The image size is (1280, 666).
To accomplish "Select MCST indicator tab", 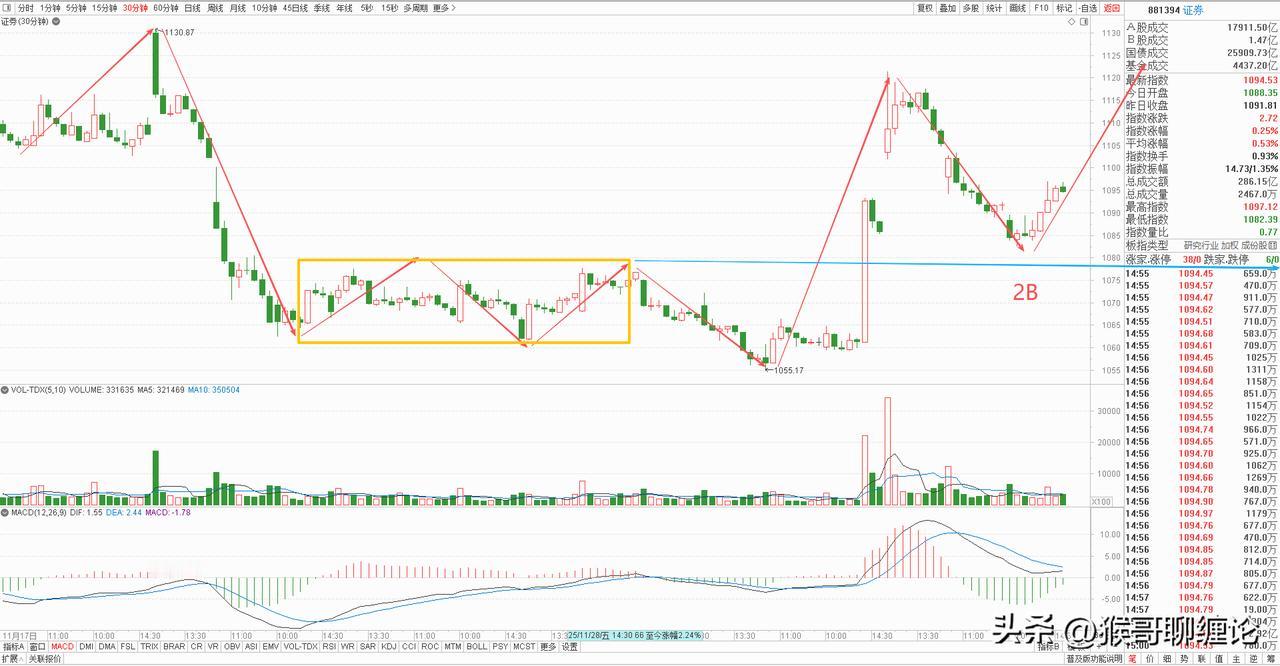I will pos(524,647).
